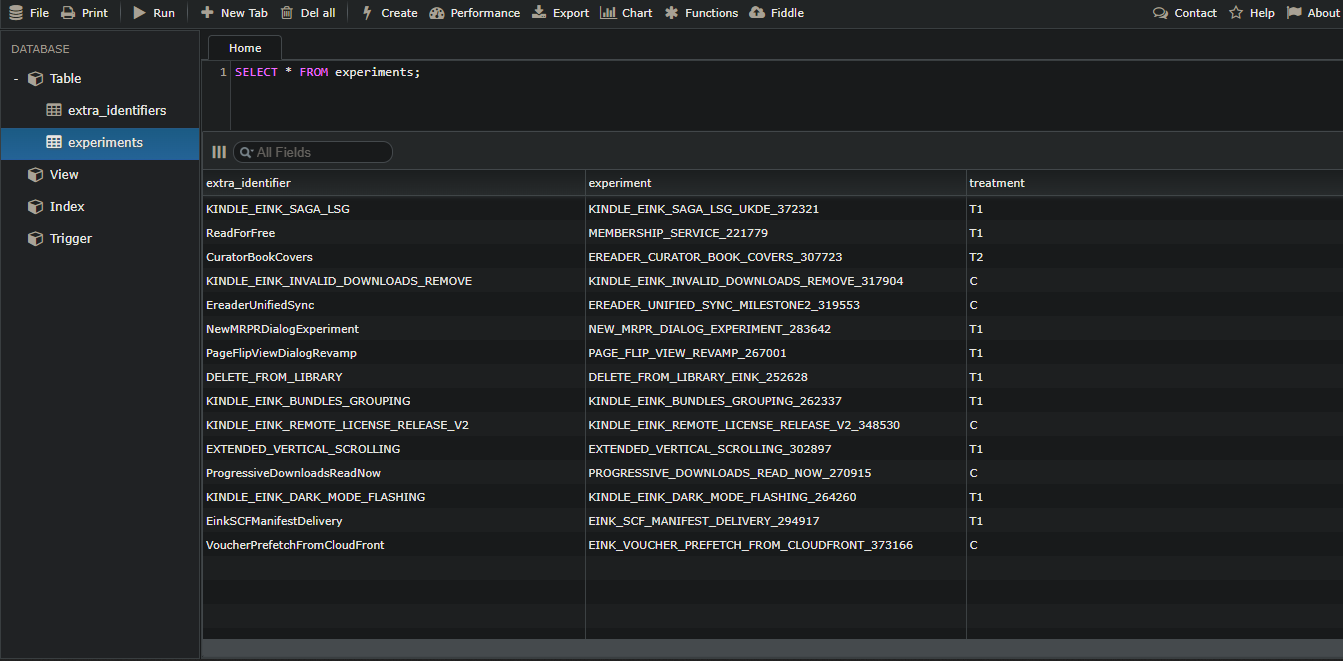Open the Contact link
The width and height of the screenshot is (1343, 661).
tap(1185, 13)
